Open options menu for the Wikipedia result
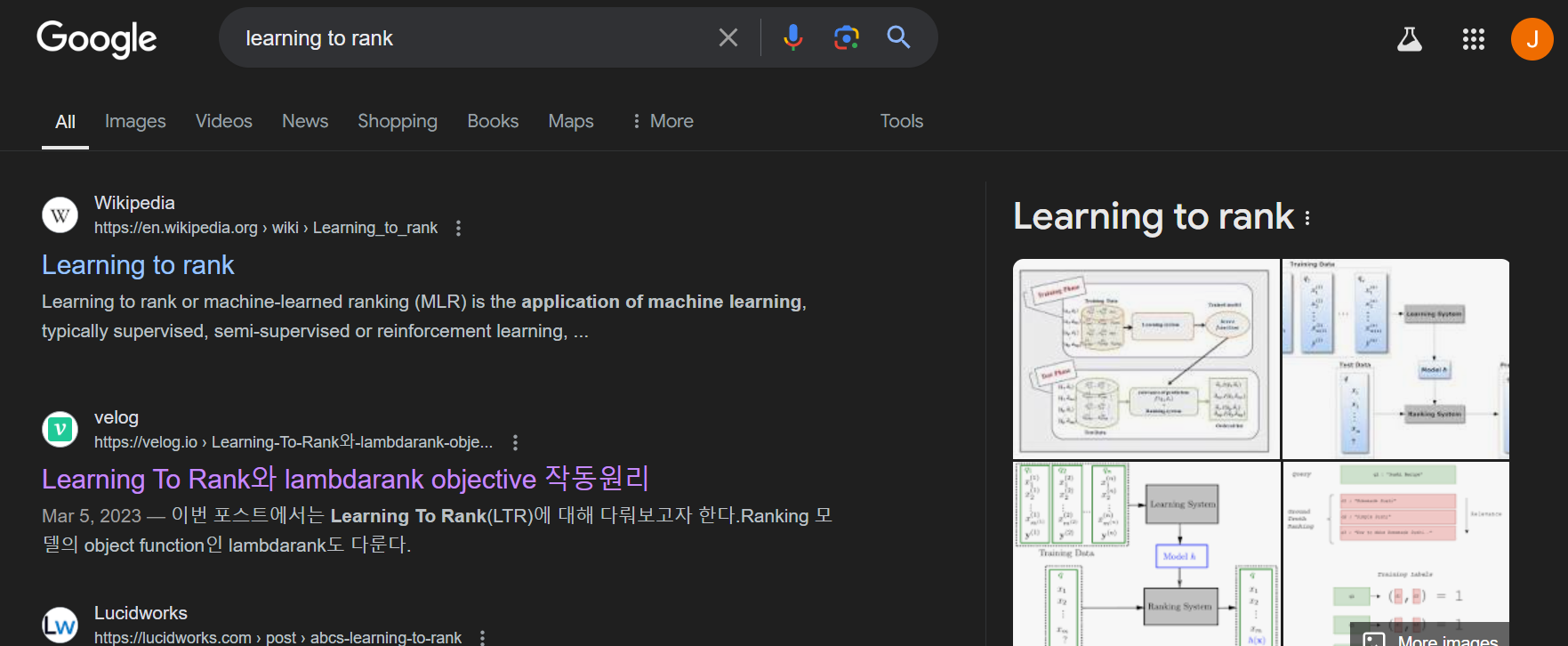Image resolution: width=1568 pixels, height=646 pixels. coord(458,228)
